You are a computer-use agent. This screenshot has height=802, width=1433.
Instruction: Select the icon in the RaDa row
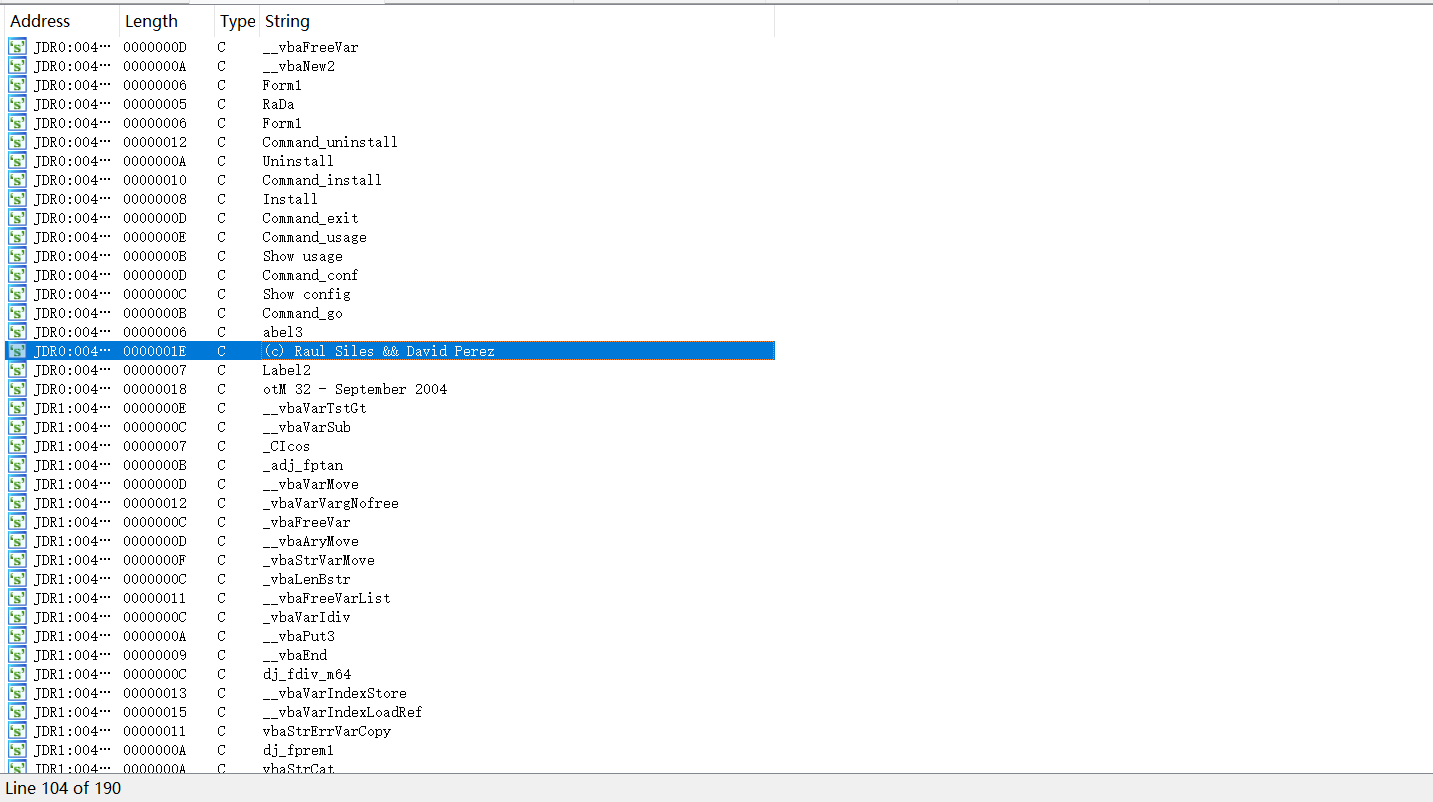click(17, 104)
